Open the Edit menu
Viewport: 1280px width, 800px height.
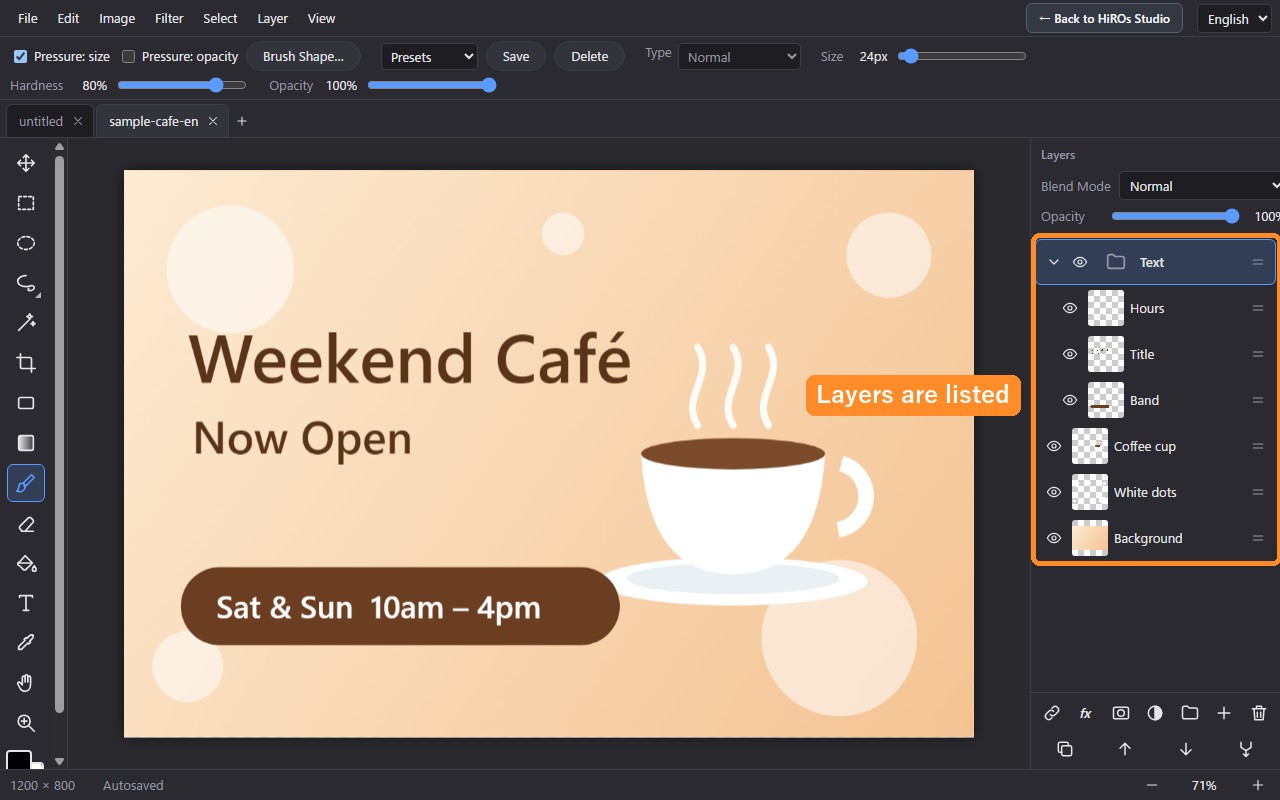[68, 19]
